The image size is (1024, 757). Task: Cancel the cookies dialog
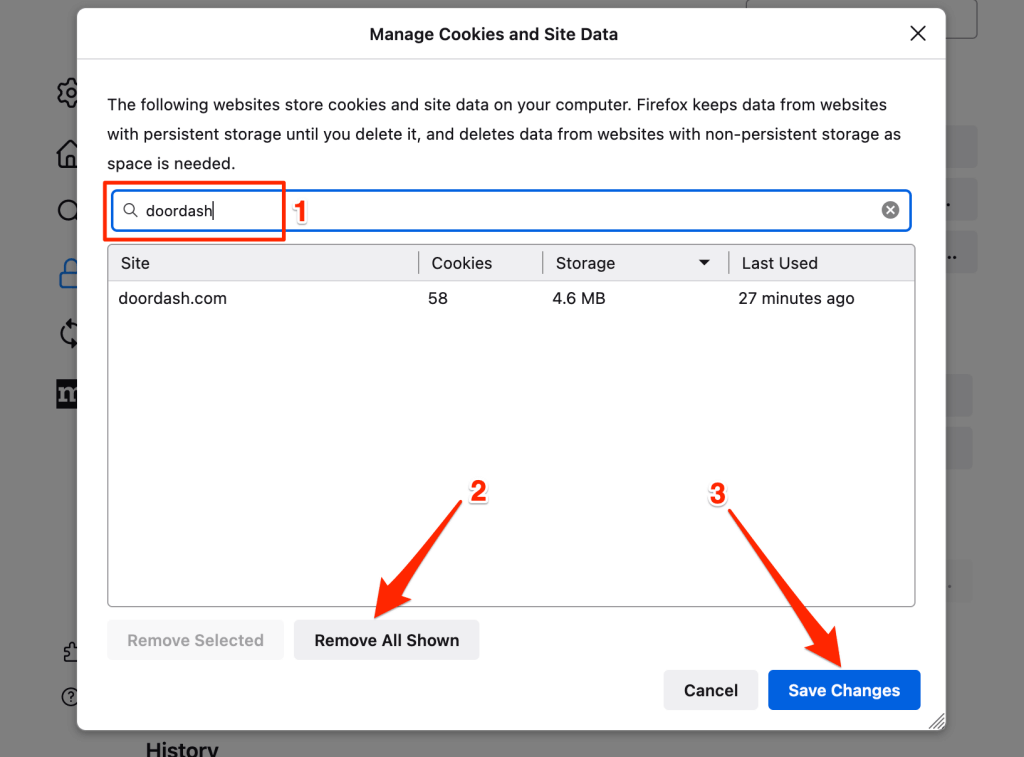click(710, 690)
